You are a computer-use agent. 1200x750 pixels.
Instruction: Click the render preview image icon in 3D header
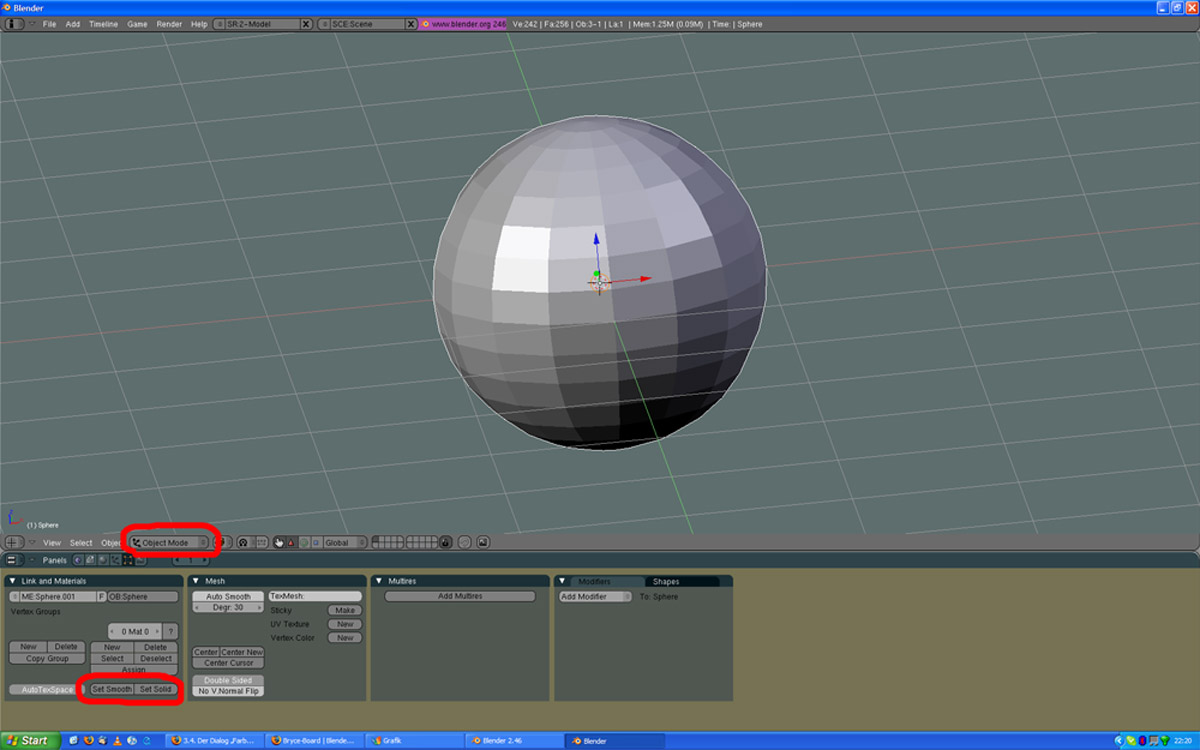point(483,542)
